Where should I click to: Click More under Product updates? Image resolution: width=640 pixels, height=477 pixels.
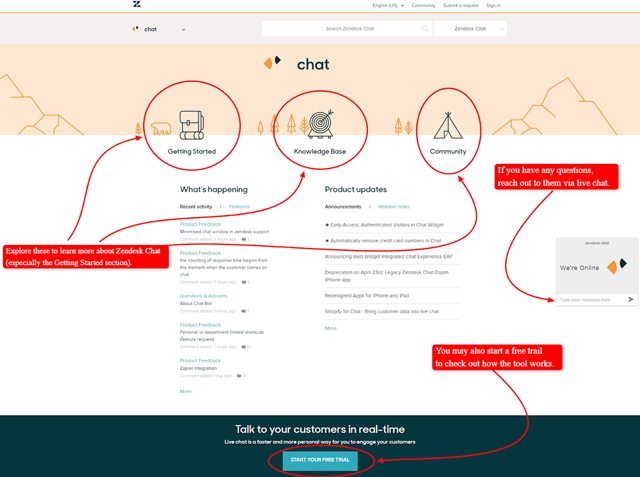[331, 328]
